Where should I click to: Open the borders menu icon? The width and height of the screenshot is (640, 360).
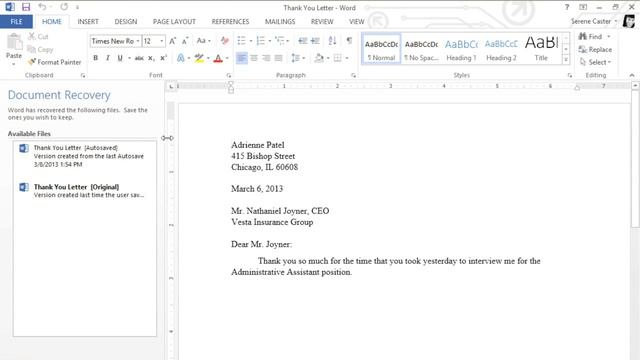[338, 58]
